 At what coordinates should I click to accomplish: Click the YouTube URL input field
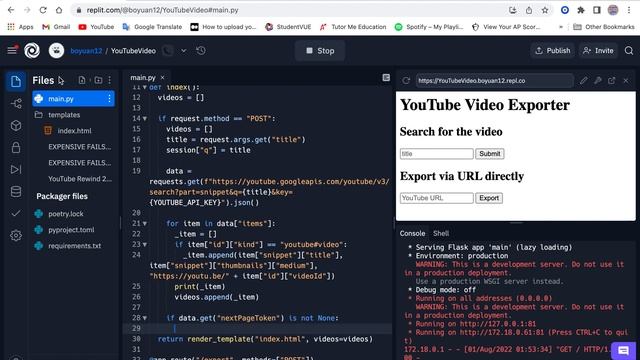[x=436, y=198]
